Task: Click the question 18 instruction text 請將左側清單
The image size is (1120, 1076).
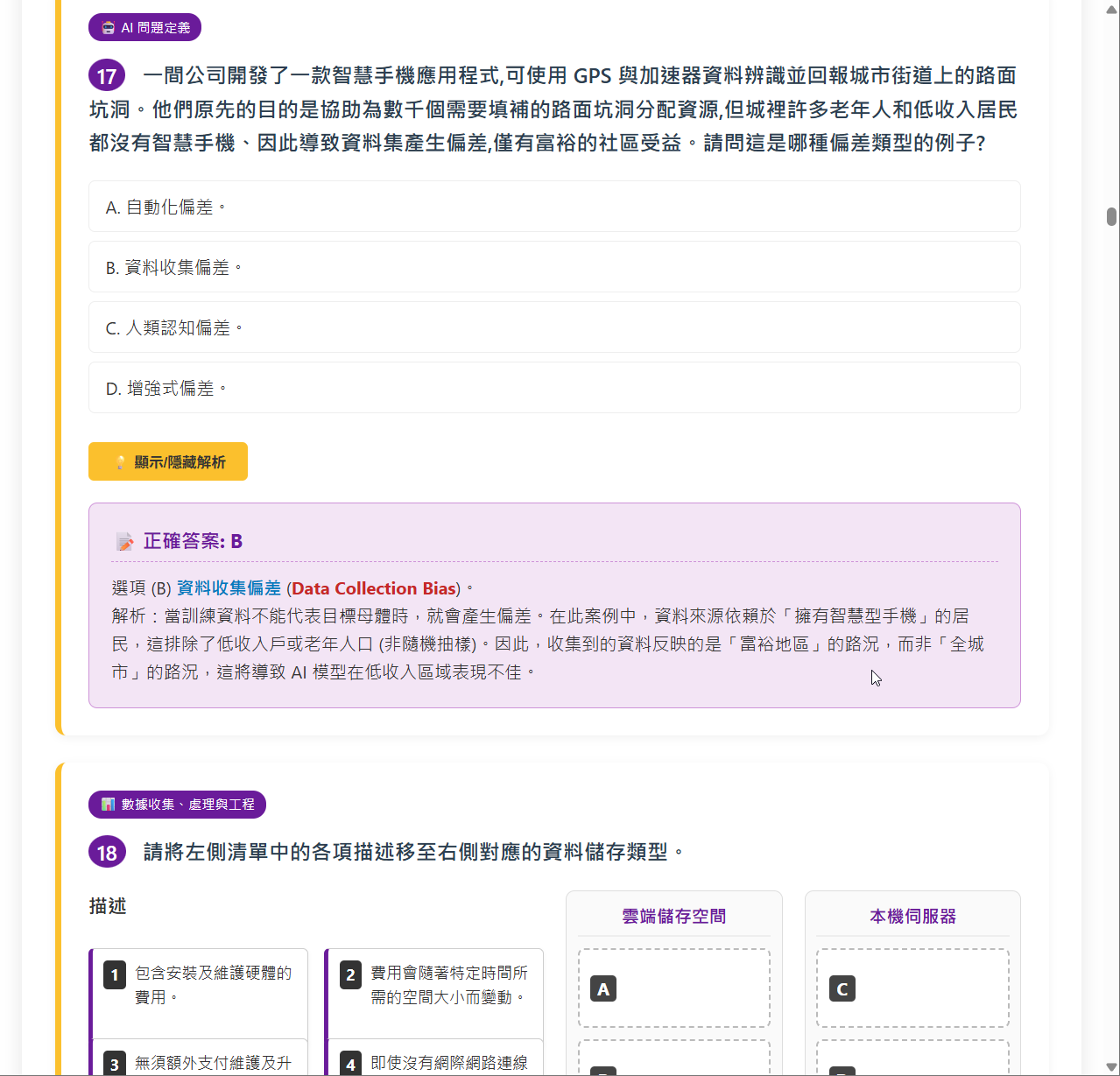Action: (414, 852)
